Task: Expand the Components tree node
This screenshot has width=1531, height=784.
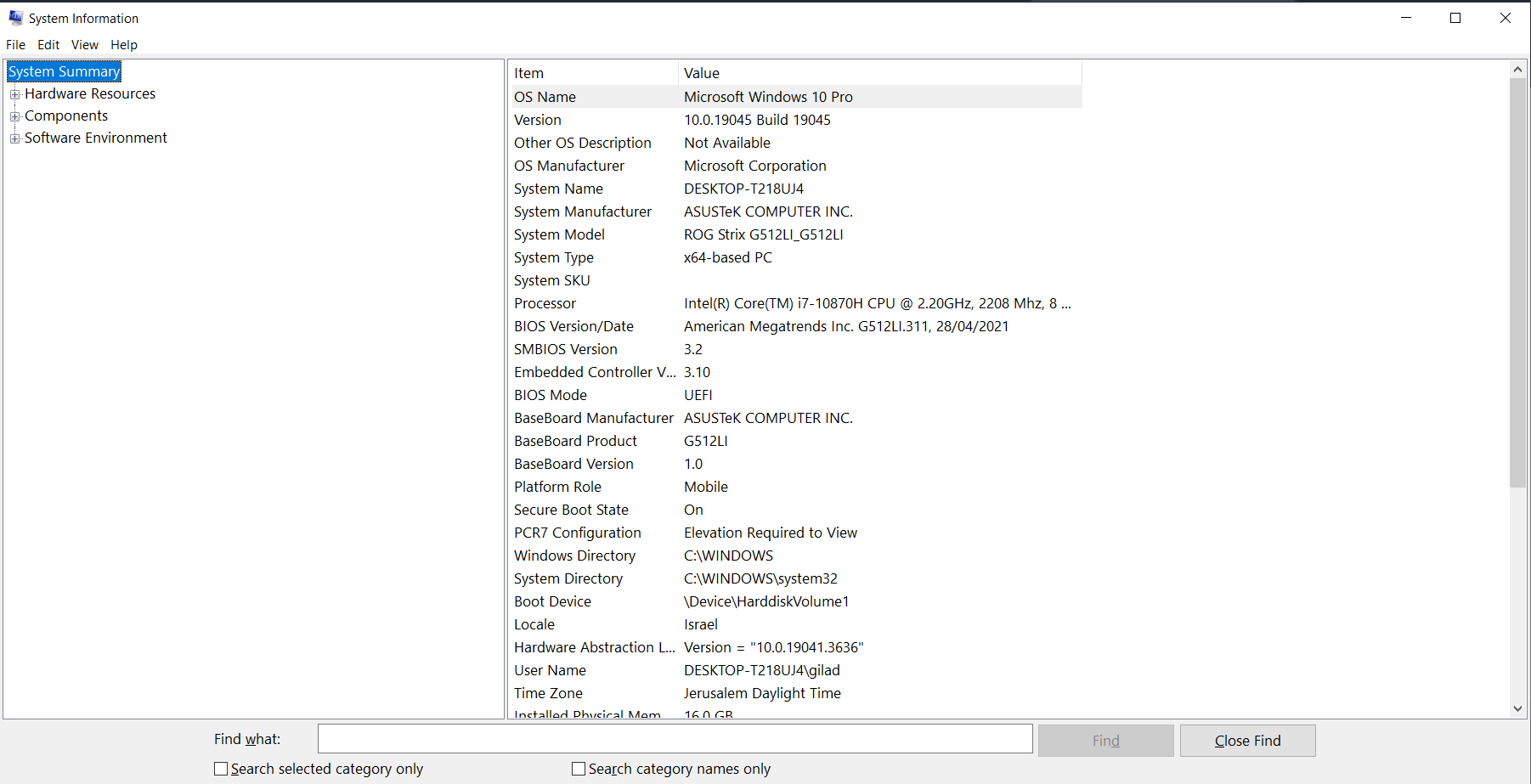Action: point(14,116)
